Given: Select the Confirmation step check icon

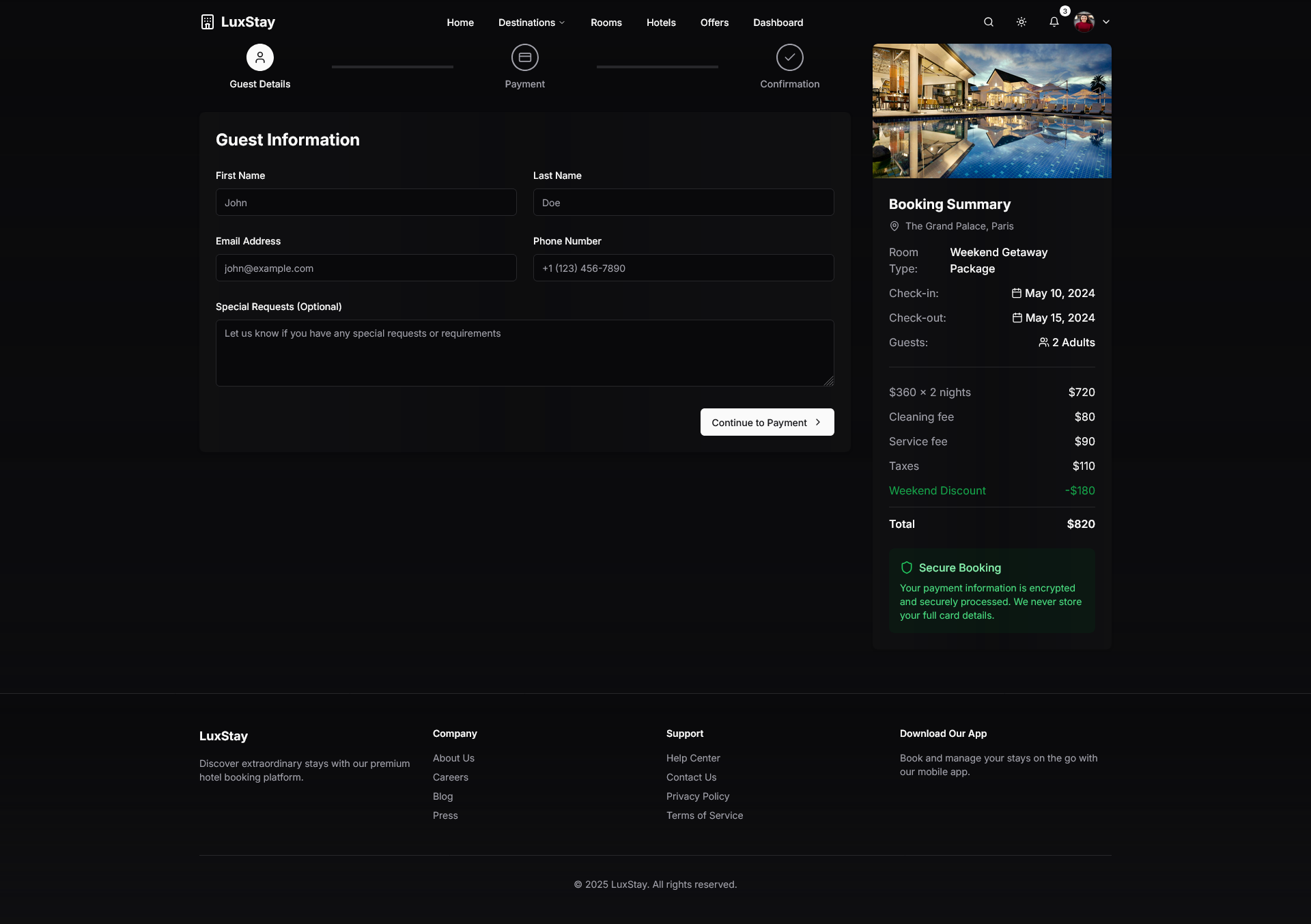Looking at the screenshot, I should coord(790,57).
